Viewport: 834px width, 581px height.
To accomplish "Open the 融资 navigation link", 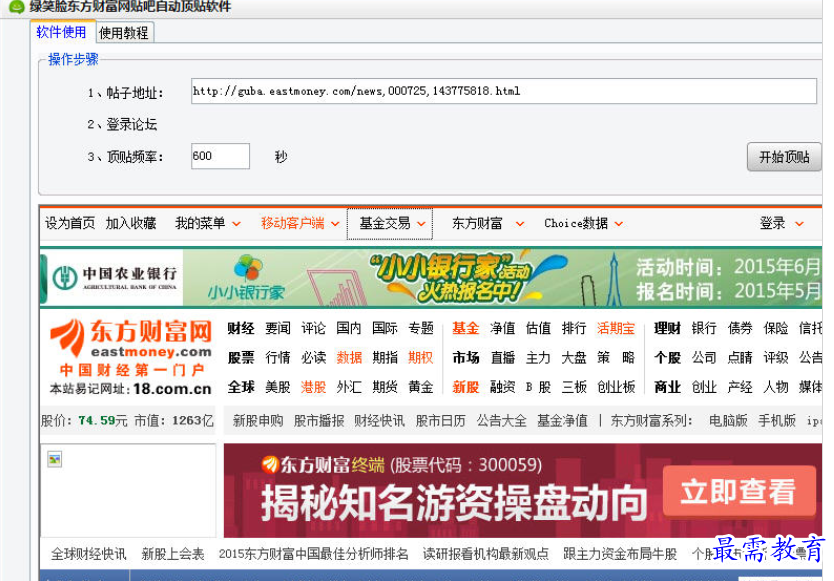I will pyautogui.click(x=503, y=387).
